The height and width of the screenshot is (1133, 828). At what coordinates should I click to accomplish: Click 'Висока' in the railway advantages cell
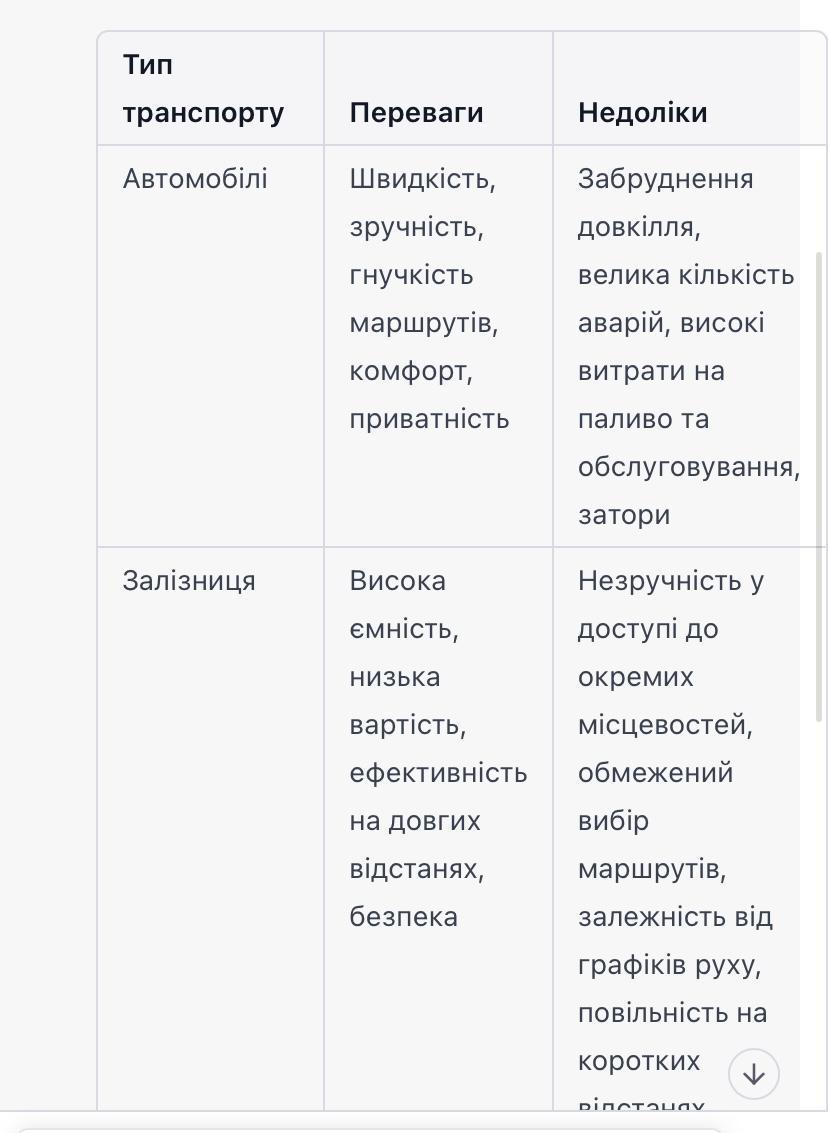(397, 581)
